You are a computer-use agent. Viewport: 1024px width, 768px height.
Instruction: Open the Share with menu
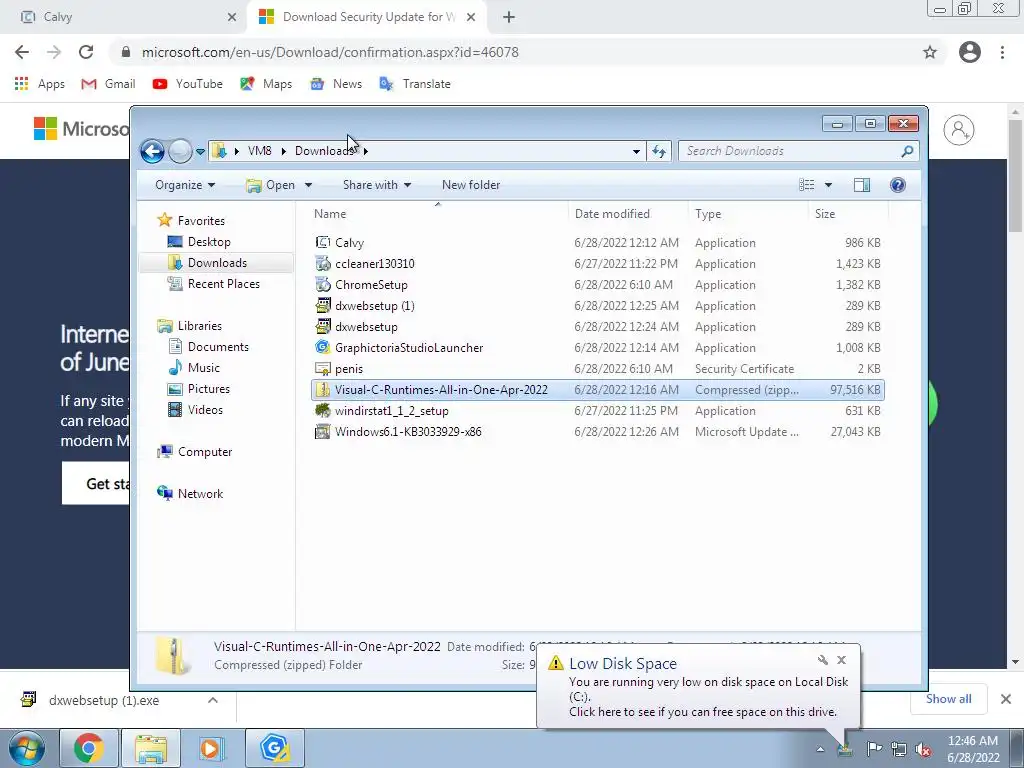point(377,185)
